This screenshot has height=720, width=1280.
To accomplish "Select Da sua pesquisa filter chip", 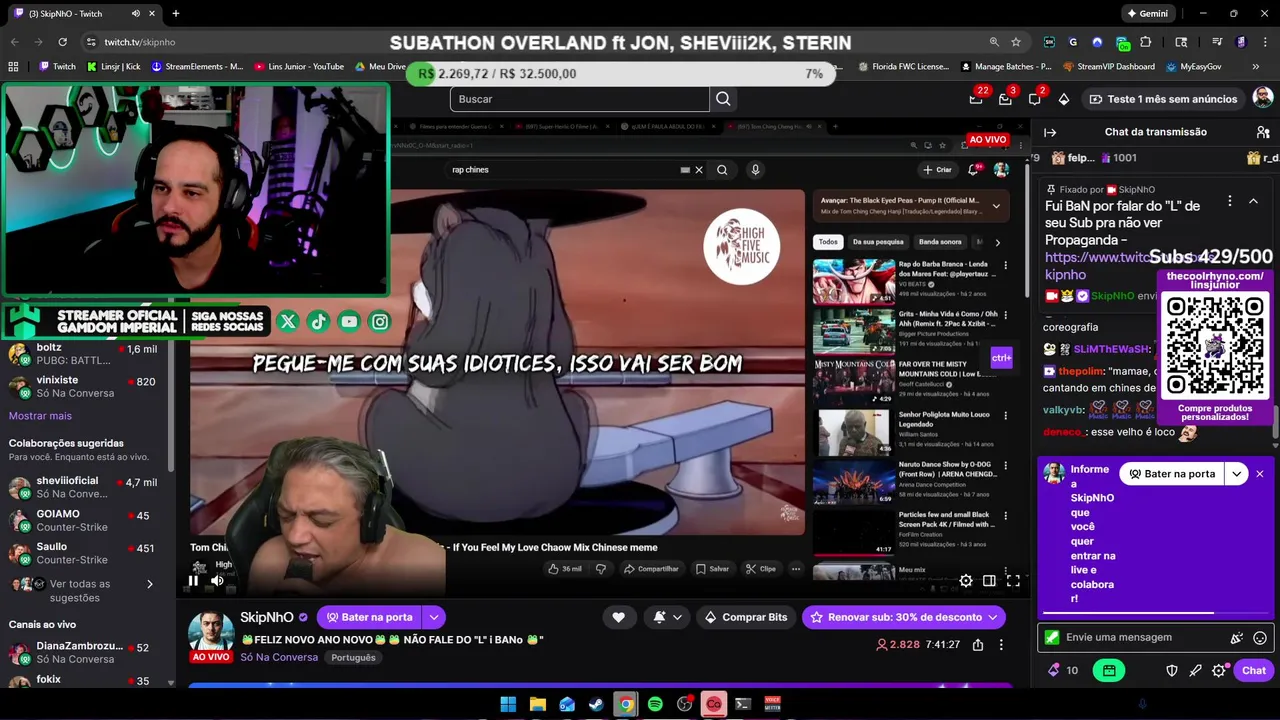I will tap(878, 242).
